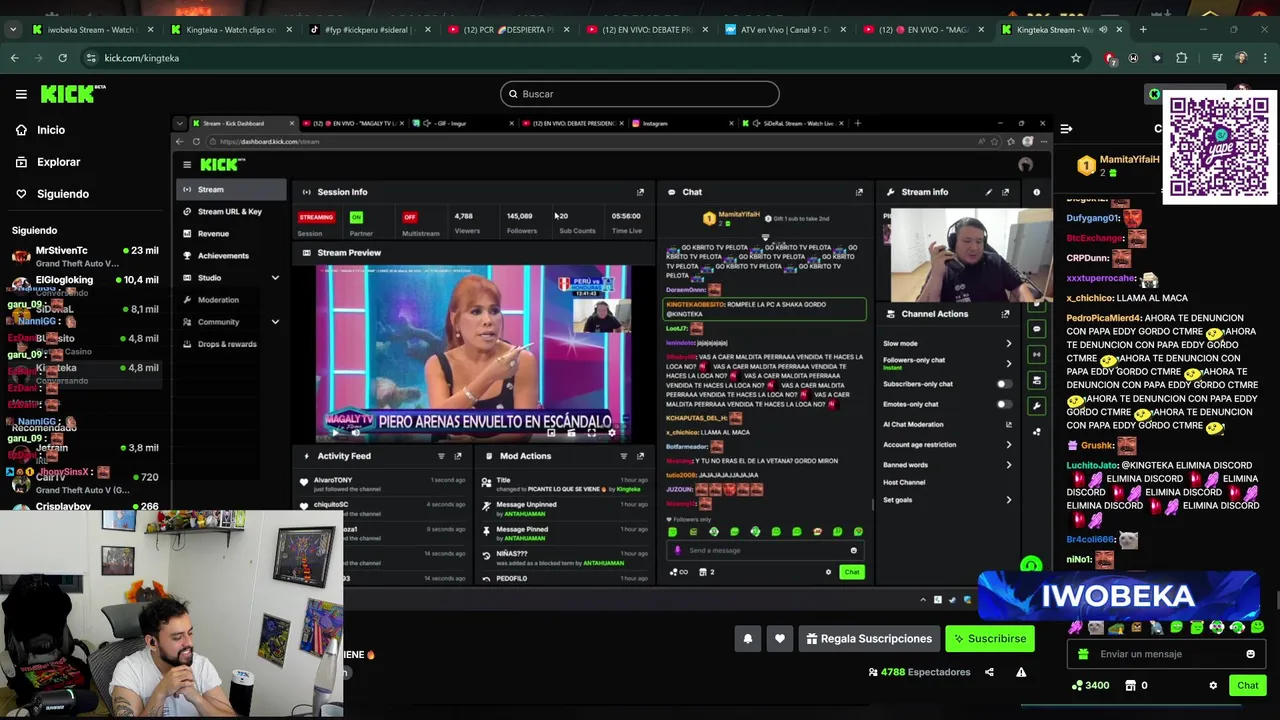Open recommended channel Crisplayboy
This screenshot has height=720, width=1280.
click(x=84, y=506)
